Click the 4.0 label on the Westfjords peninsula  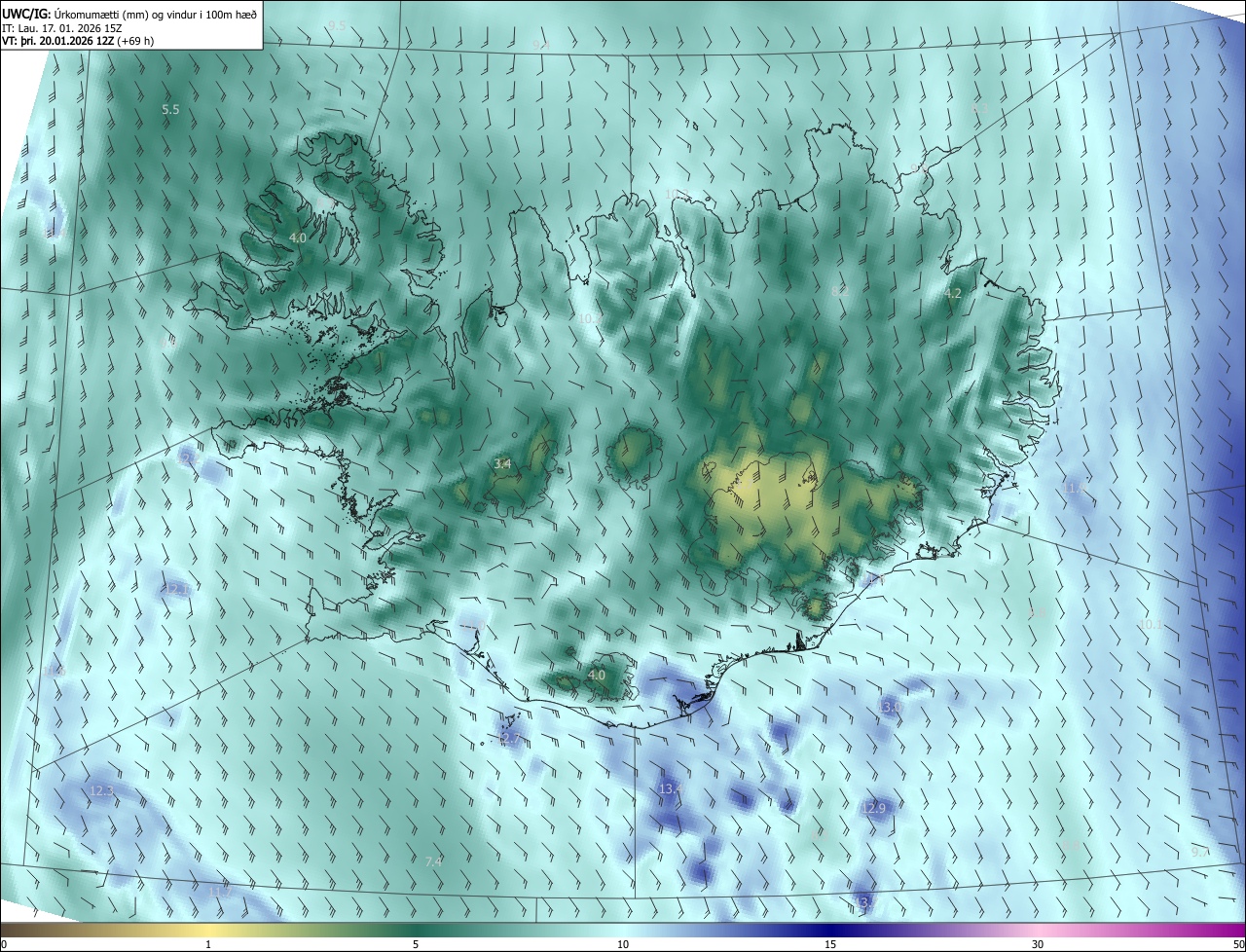[x=298, y=238]
